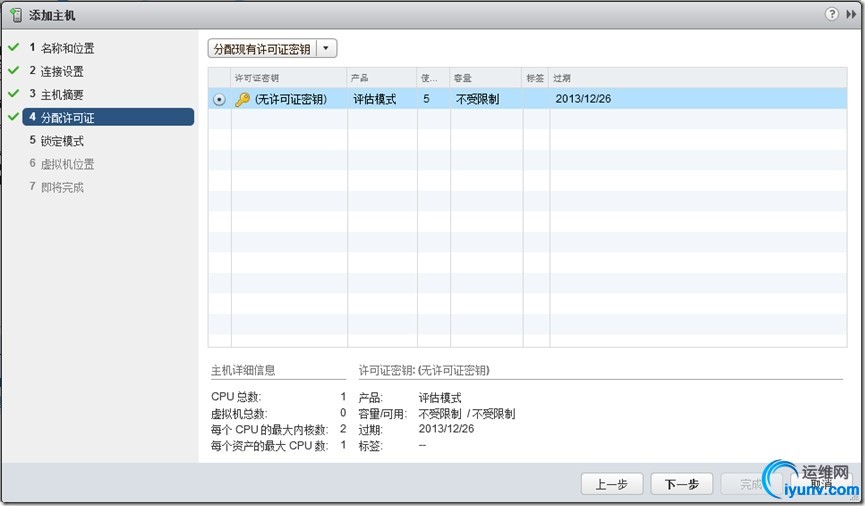Click the 每个 CPU 的最大内核数 label
The width and height of the screenshot is (865, 506).
[269, 429]
